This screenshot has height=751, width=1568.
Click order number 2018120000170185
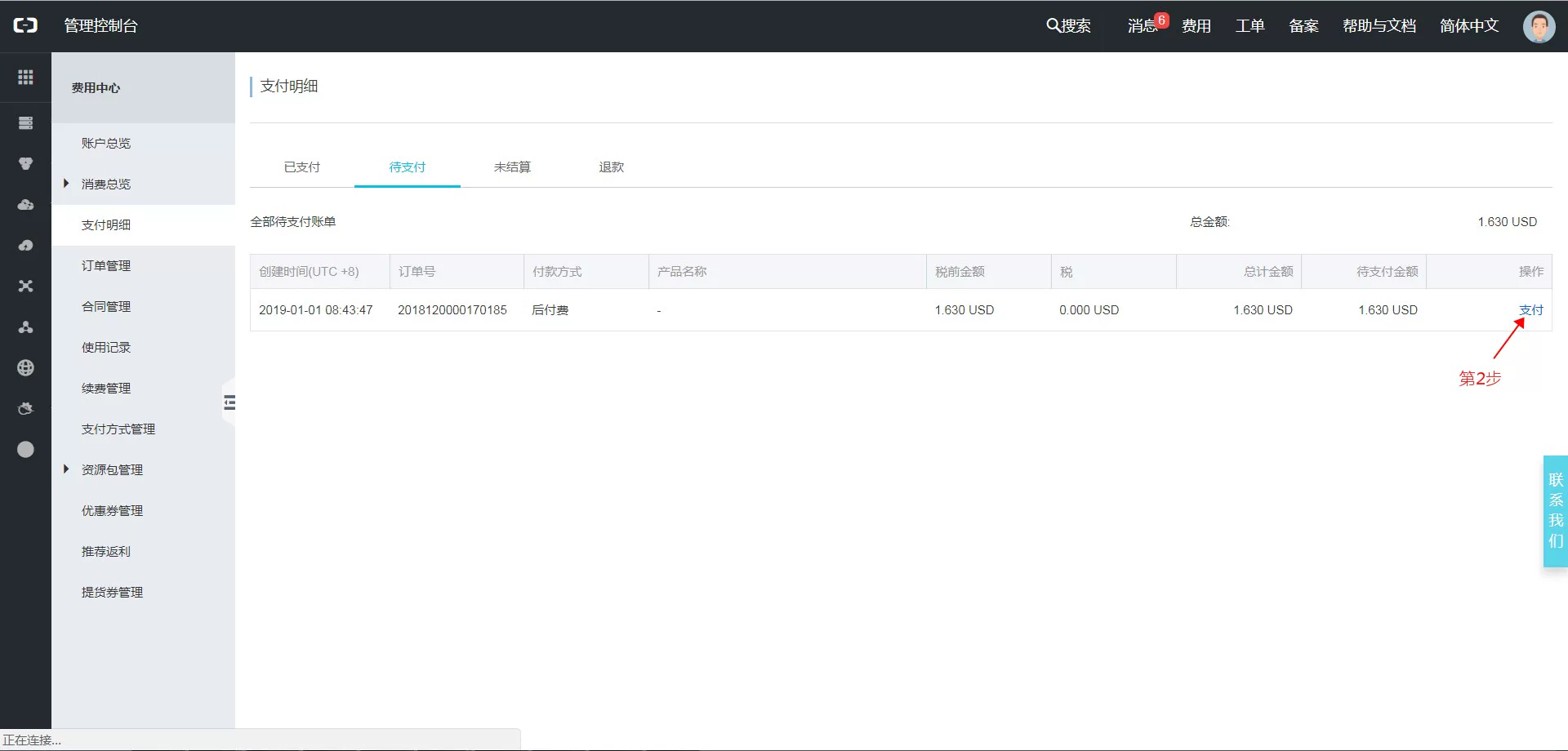pos(452,310)
